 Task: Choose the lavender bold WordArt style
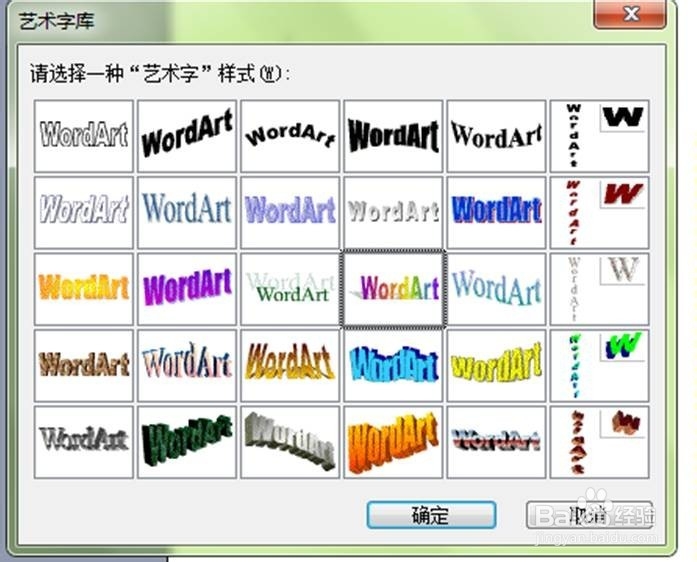point(290,213)
